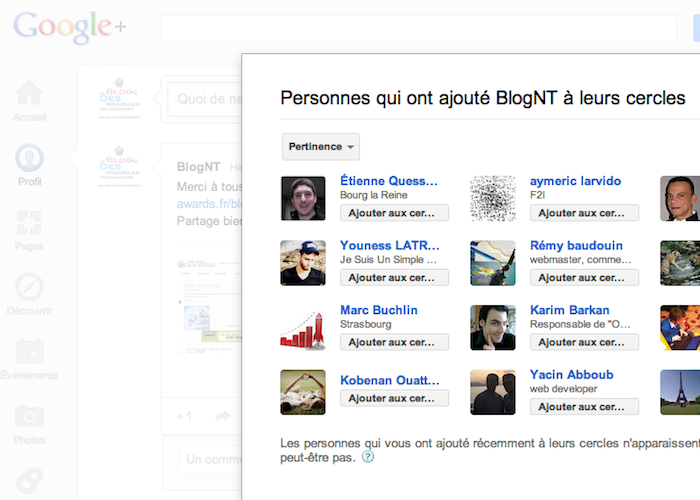The width and height of the screenshot is (700, 500).
Task: Add Yacin Abboub to circles
Action: coord(584,407)
